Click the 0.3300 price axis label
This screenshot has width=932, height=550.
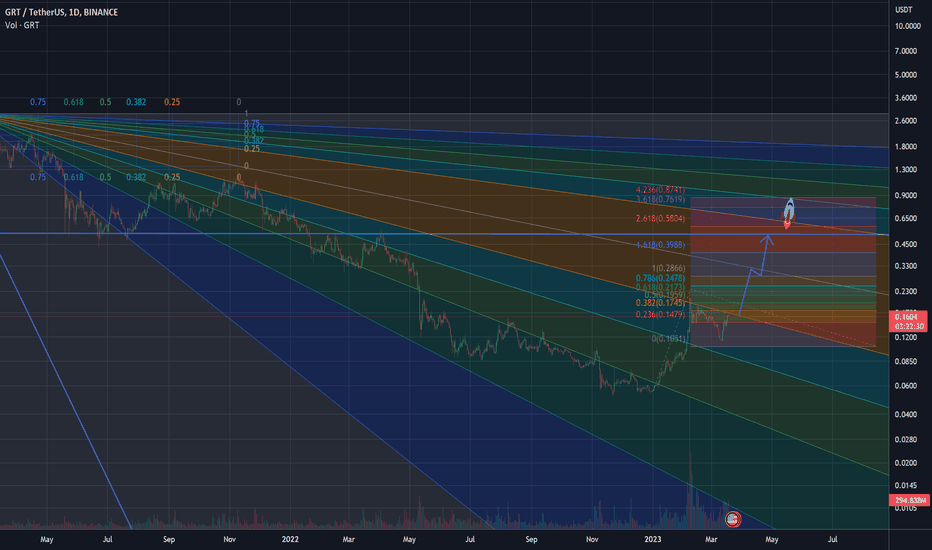pos(906,266)
